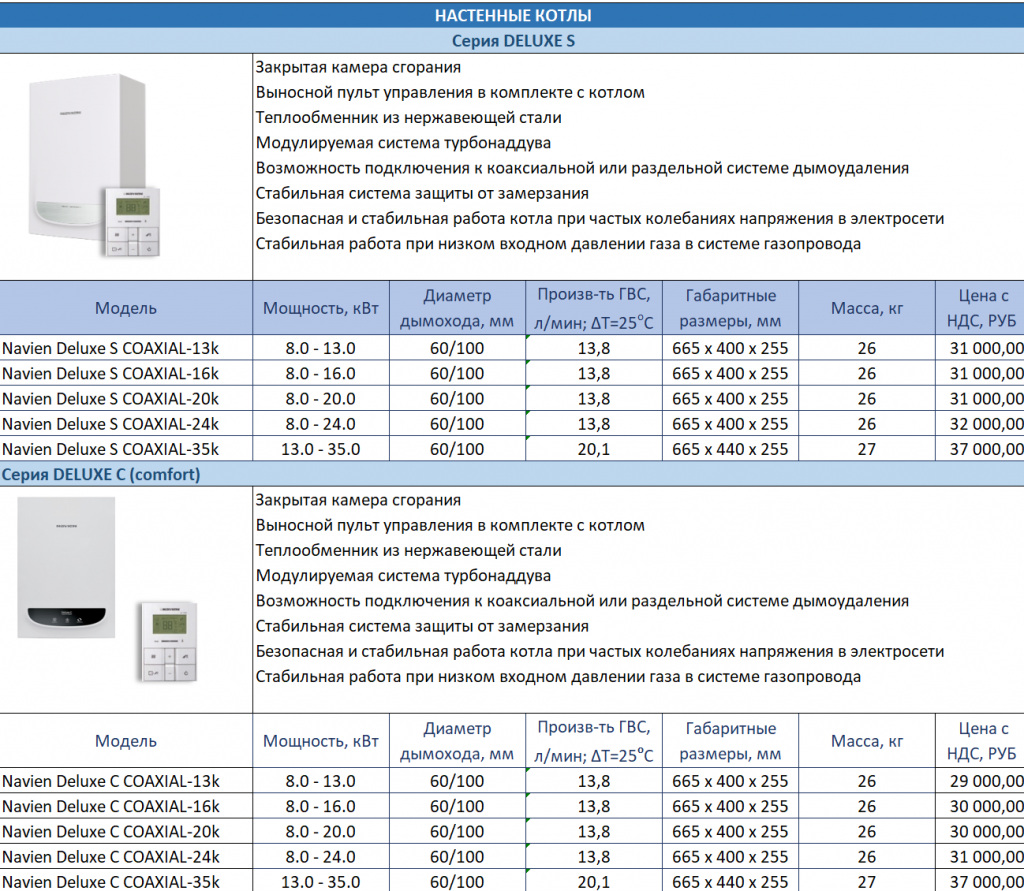Select 'Произв-ть ГВС' header in the Deluxe S table
This screenshot has height=891, width=1024.
pos(594,308)
